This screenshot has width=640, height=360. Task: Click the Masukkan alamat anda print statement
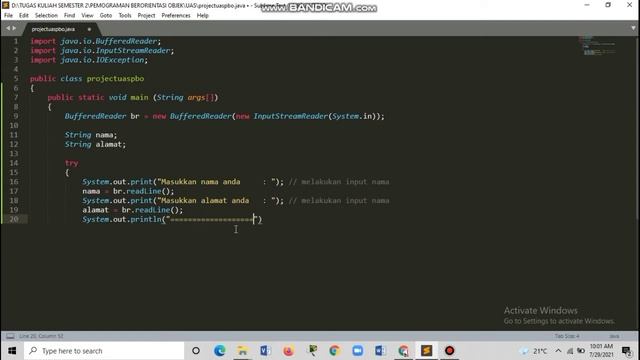(x=183, y=200)
